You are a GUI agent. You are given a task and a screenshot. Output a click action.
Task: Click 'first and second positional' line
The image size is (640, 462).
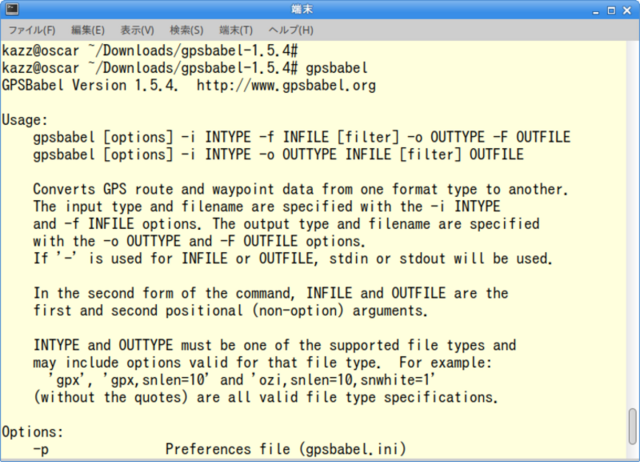[x=231, y=311]
